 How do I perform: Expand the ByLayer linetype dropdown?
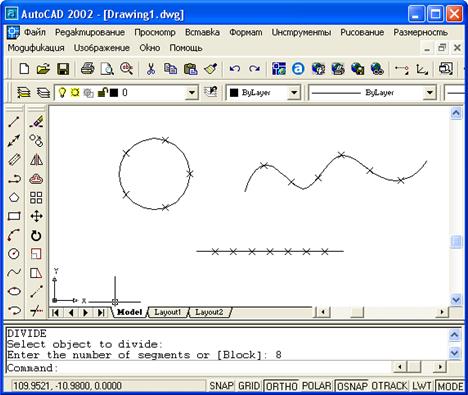tap(430, 92)
